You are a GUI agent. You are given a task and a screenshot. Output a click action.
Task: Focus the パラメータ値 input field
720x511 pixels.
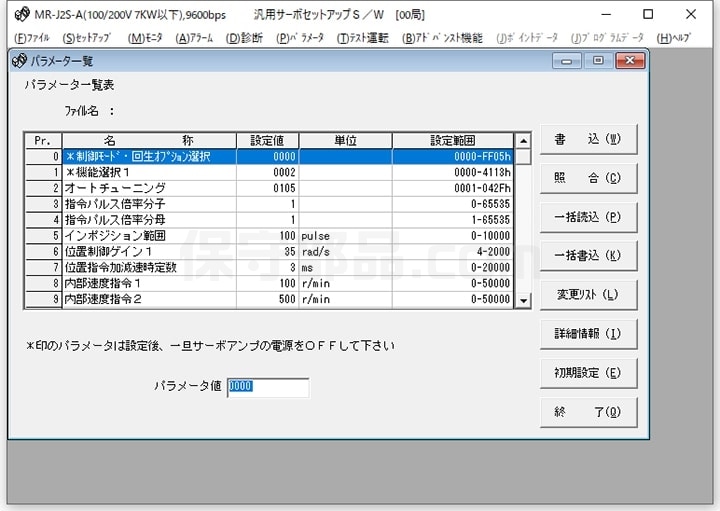click(268, 387)
